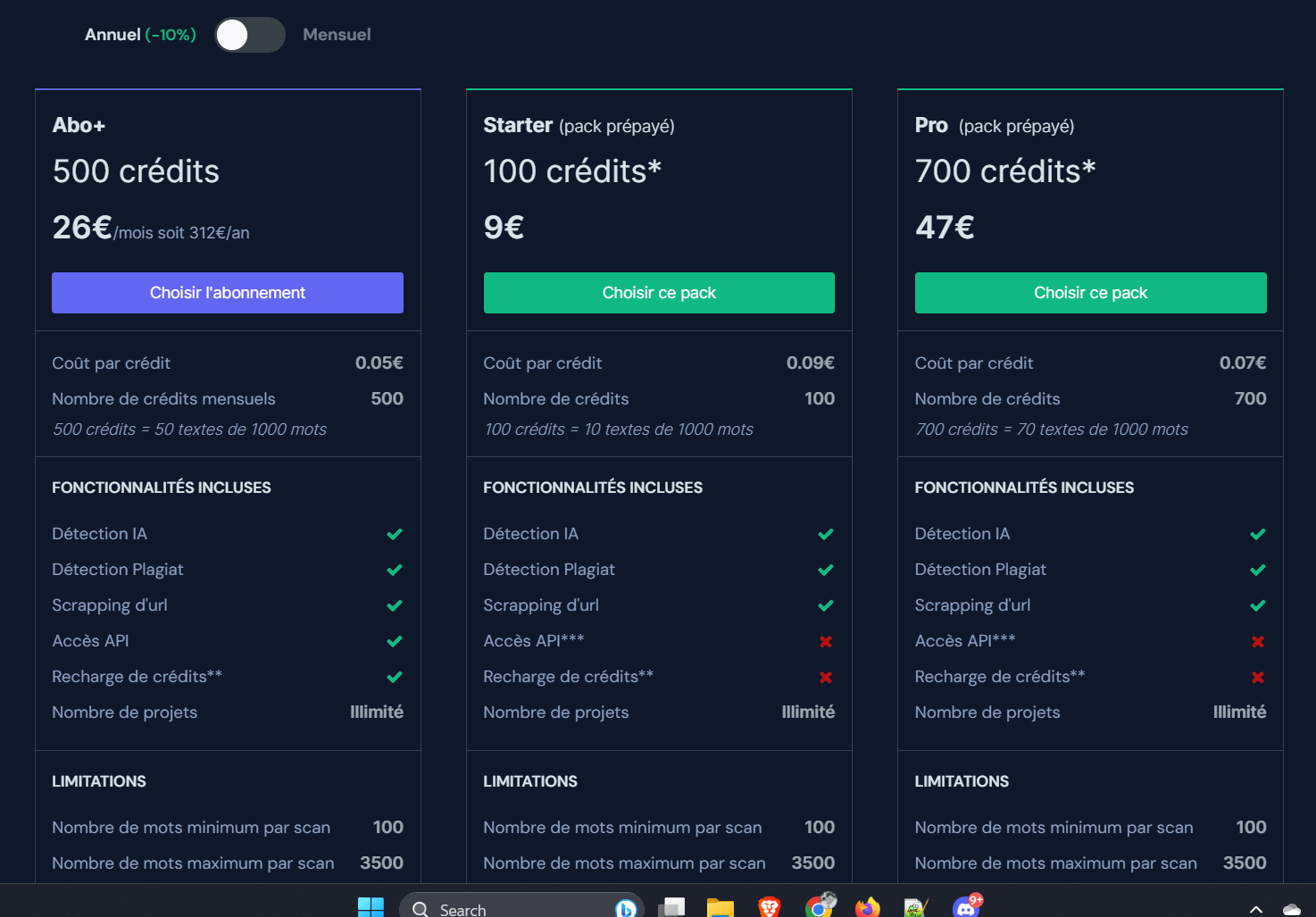The height and width of the screenshot is (917, 1316).
Task: Click the '700 crédits*' heading
Action: (x=1005, y=171)
